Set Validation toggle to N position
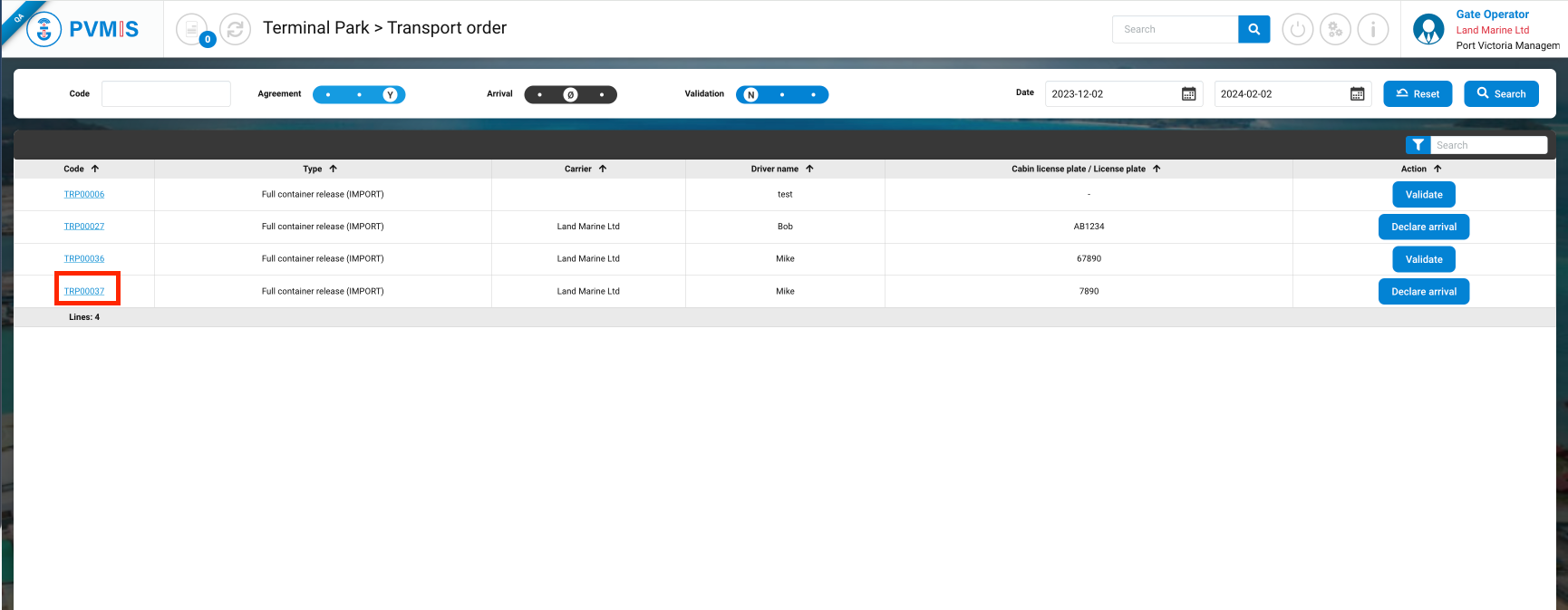 tap(750, 95)
